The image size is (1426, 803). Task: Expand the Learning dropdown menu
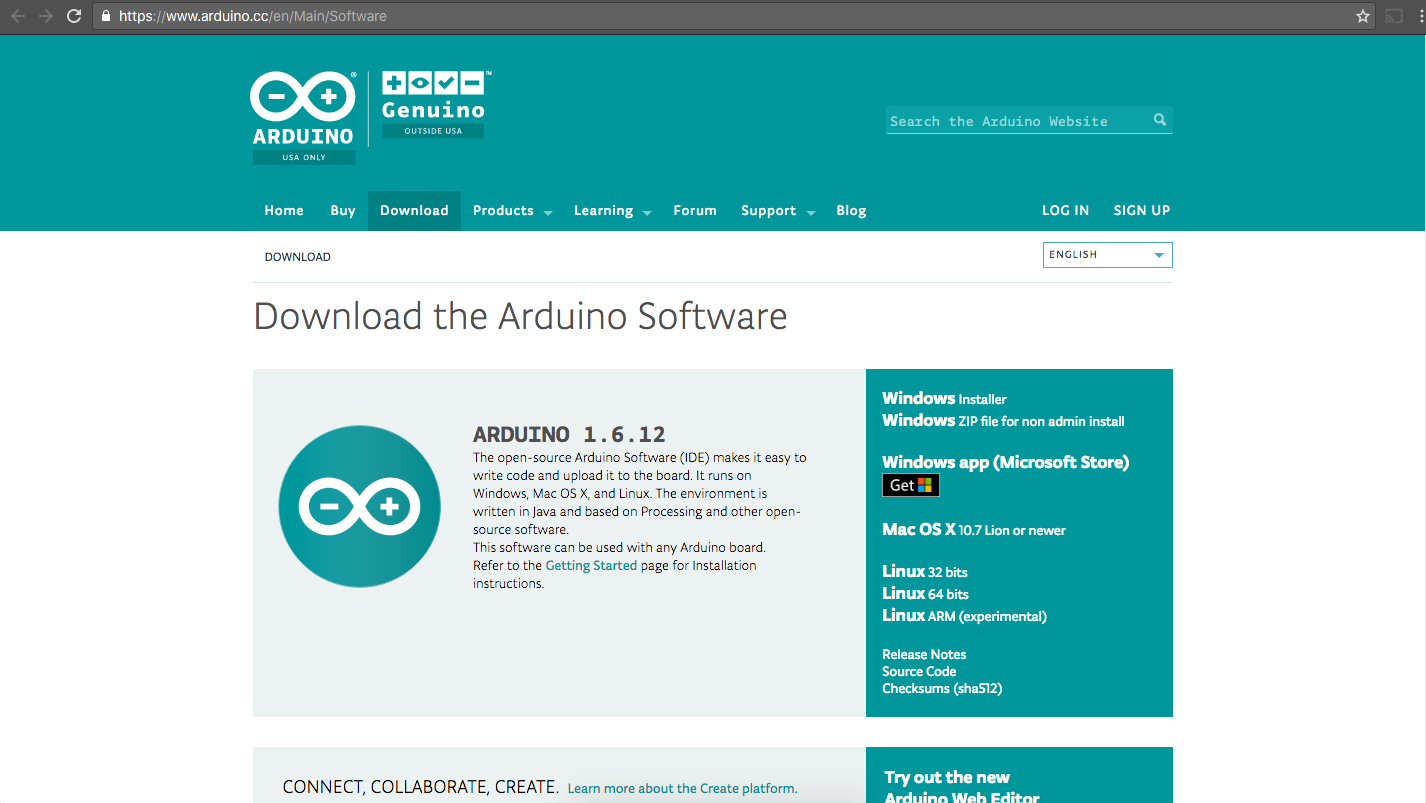pyautogui.click(x=612, y=211)
